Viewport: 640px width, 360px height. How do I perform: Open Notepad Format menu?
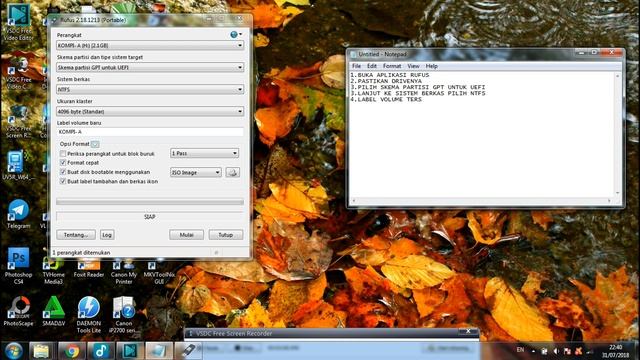(392, 66)
